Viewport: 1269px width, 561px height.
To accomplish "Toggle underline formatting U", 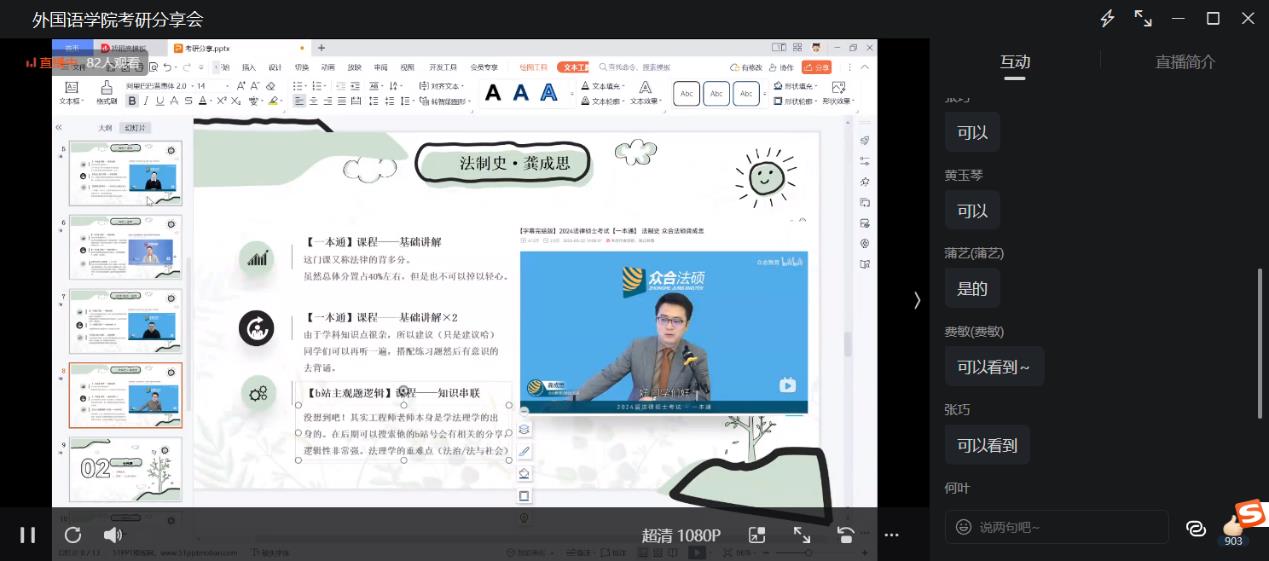I will tap(160, 101).
